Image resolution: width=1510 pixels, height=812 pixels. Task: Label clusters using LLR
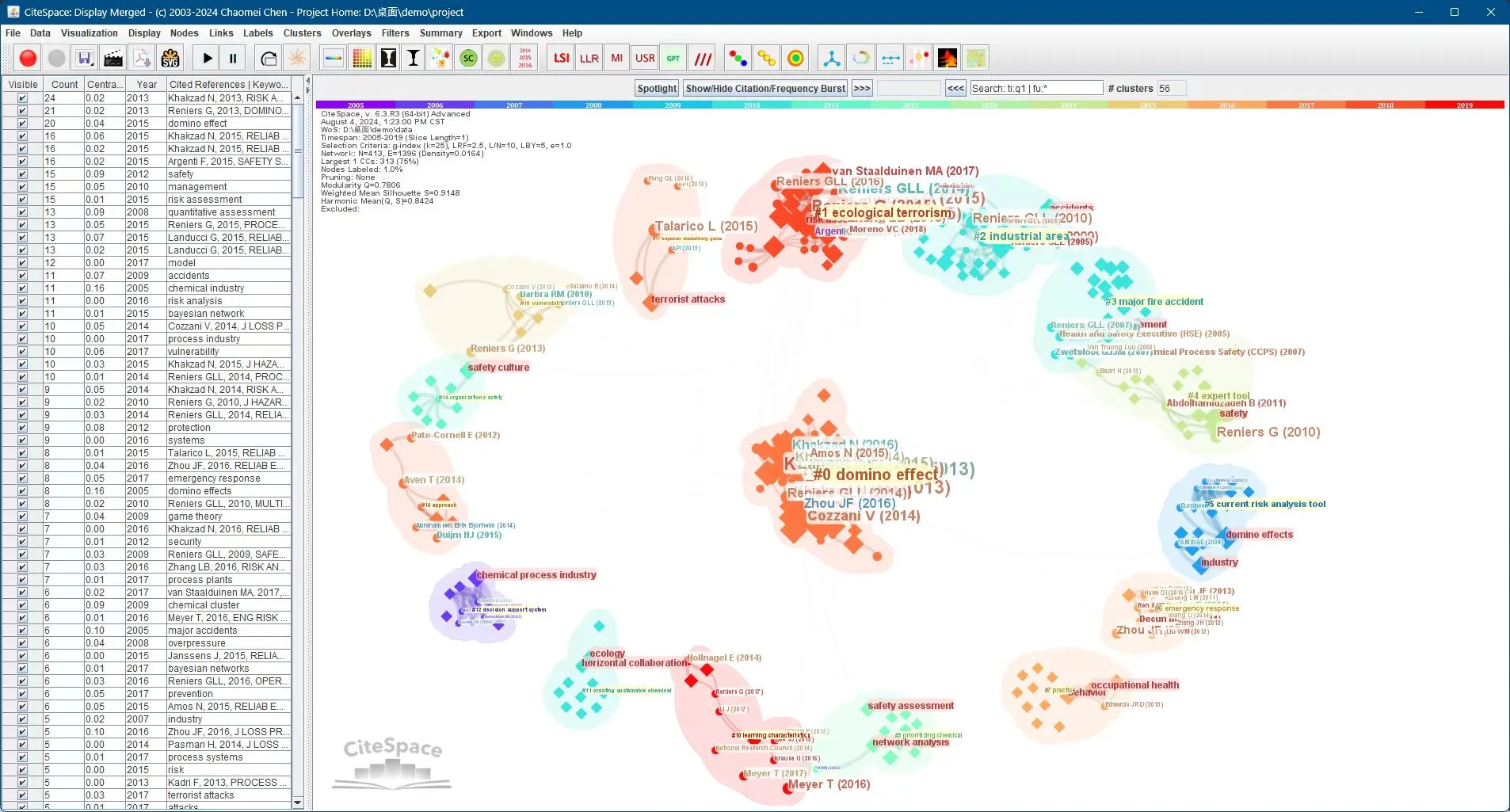click(589, 58)
